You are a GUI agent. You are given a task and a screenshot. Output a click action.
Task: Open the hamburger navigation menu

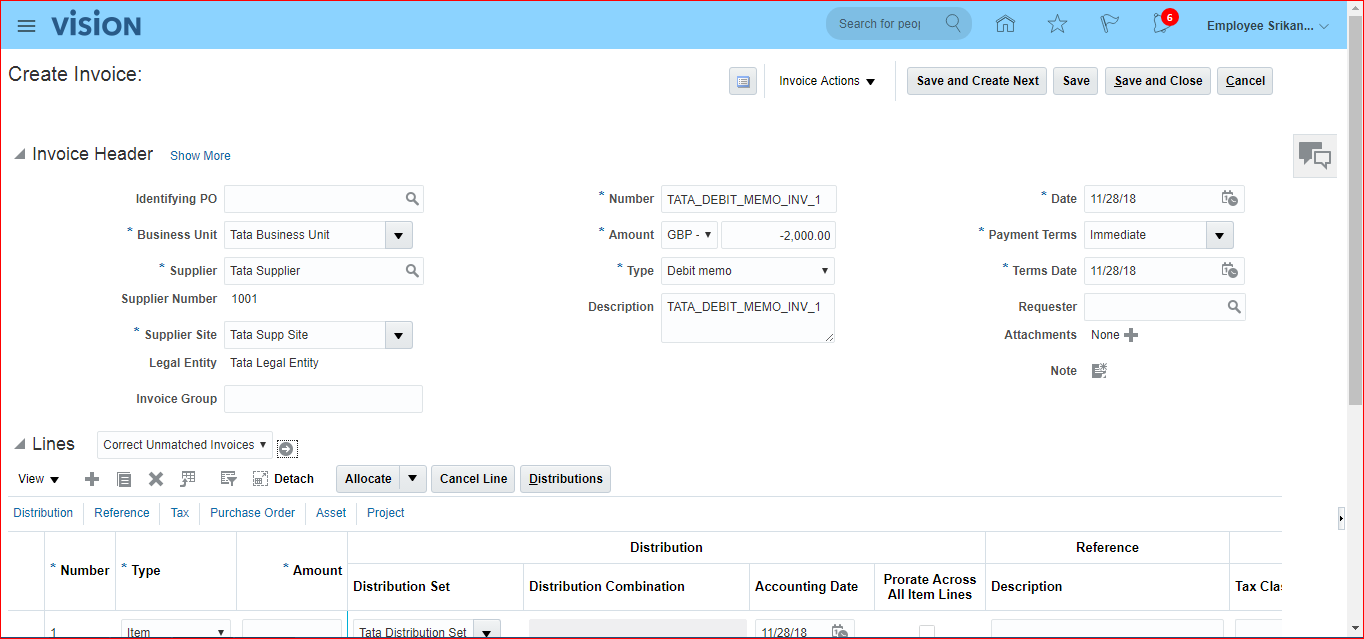27,25
